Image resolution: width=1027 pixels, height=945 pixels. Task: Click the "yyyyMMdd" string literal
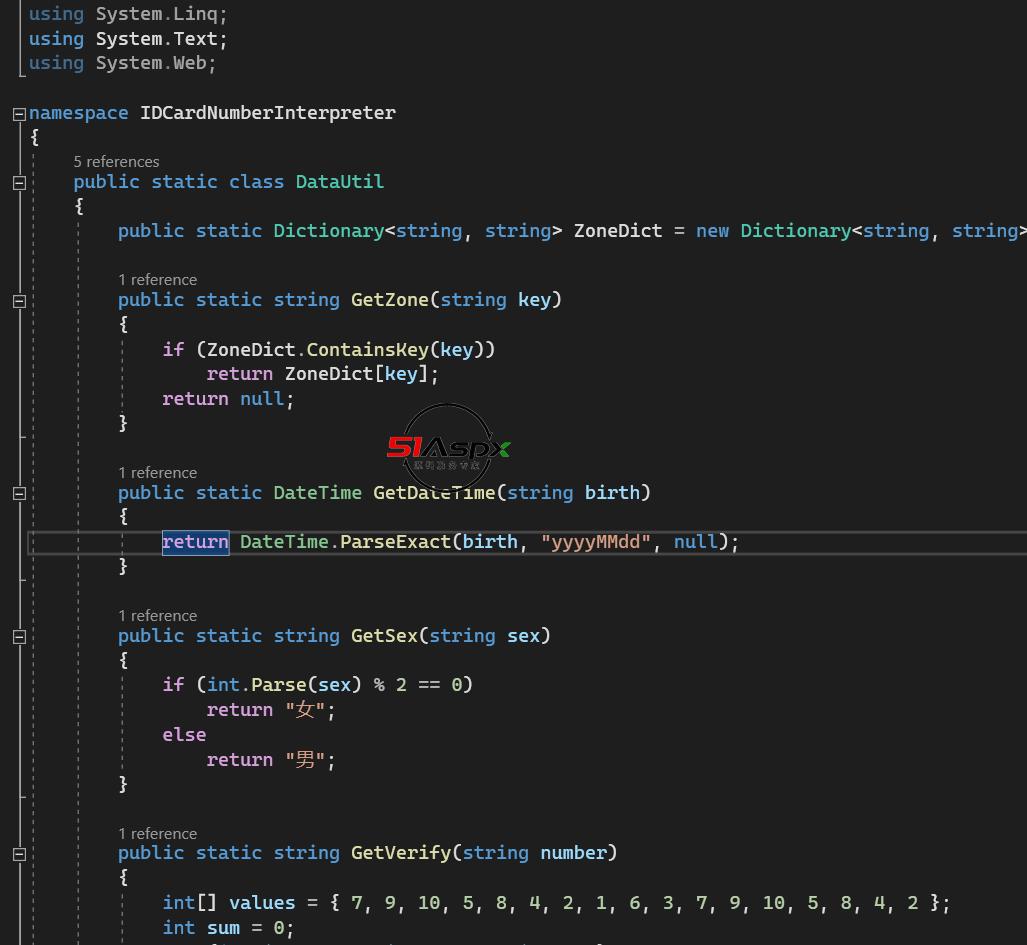point(595,542)
